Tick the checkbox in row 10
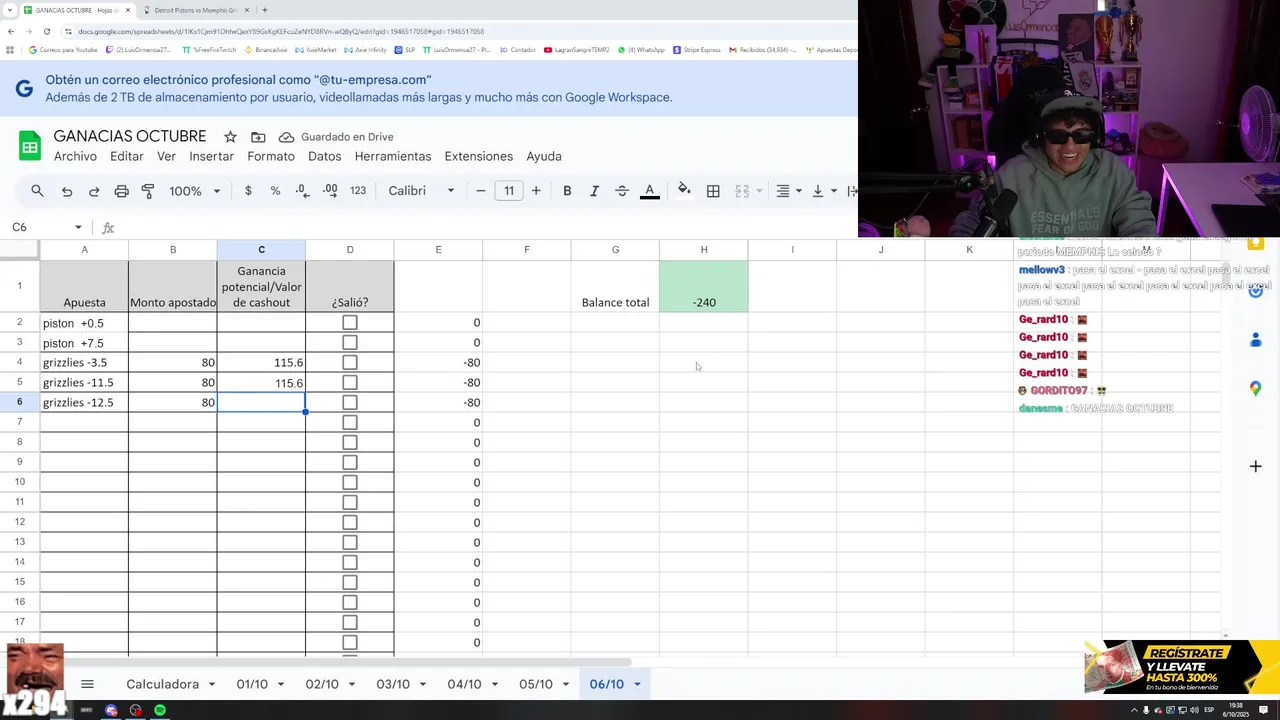Screen dimensions: 1280x720 [350, 483]
